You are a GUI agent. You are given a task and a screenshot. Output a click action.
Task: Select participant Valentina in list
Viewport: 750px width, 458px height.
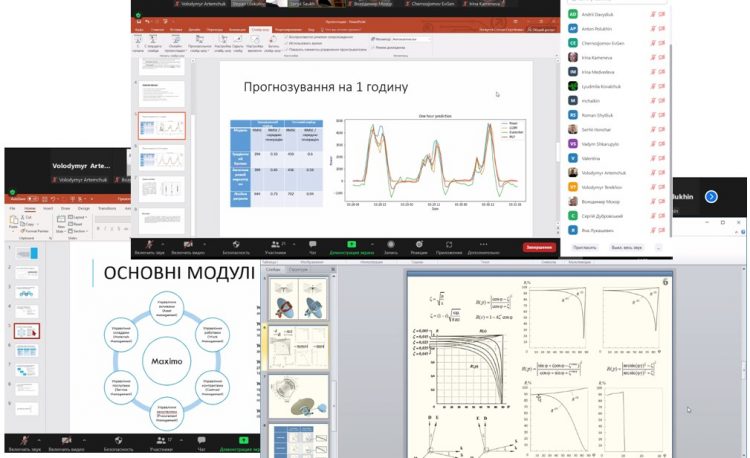click(617, 158)
